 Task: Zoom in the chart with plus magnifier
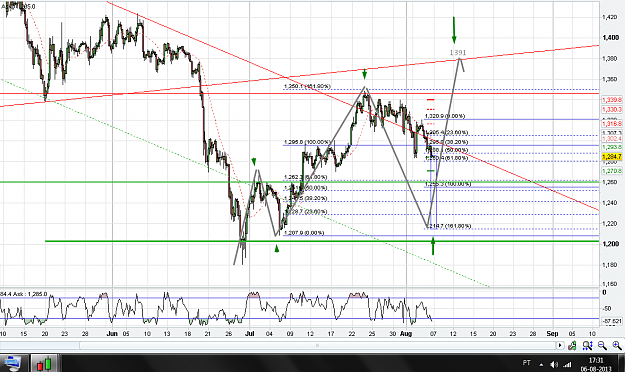pyautogui.click(x=617, y=345)
